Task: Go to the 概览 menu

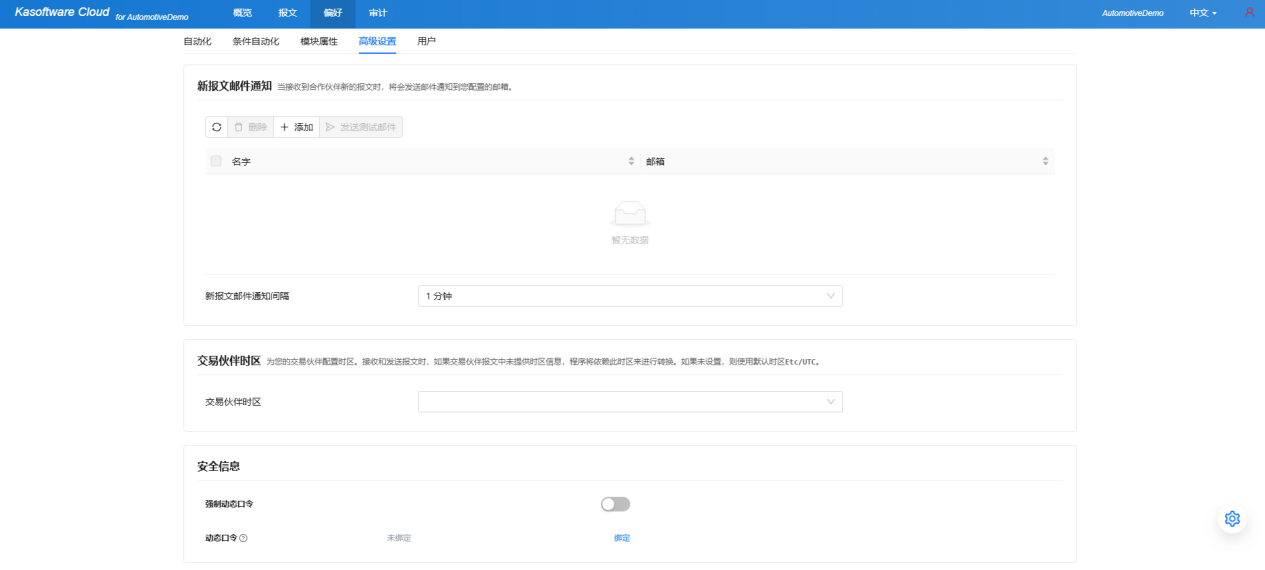Action: coord(242,13)
